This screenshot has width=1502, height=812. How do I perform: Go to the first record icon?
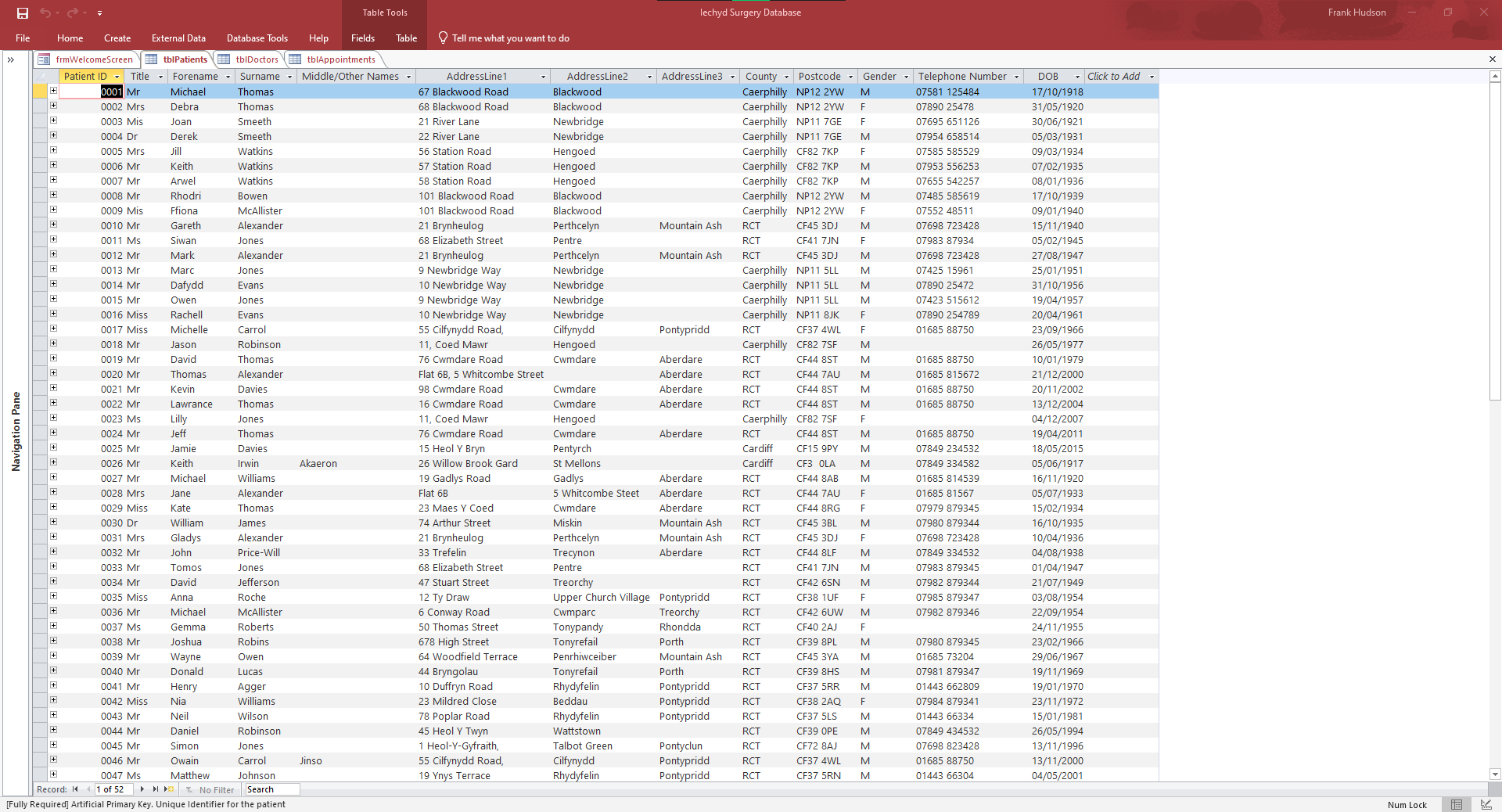pos(75,789)
